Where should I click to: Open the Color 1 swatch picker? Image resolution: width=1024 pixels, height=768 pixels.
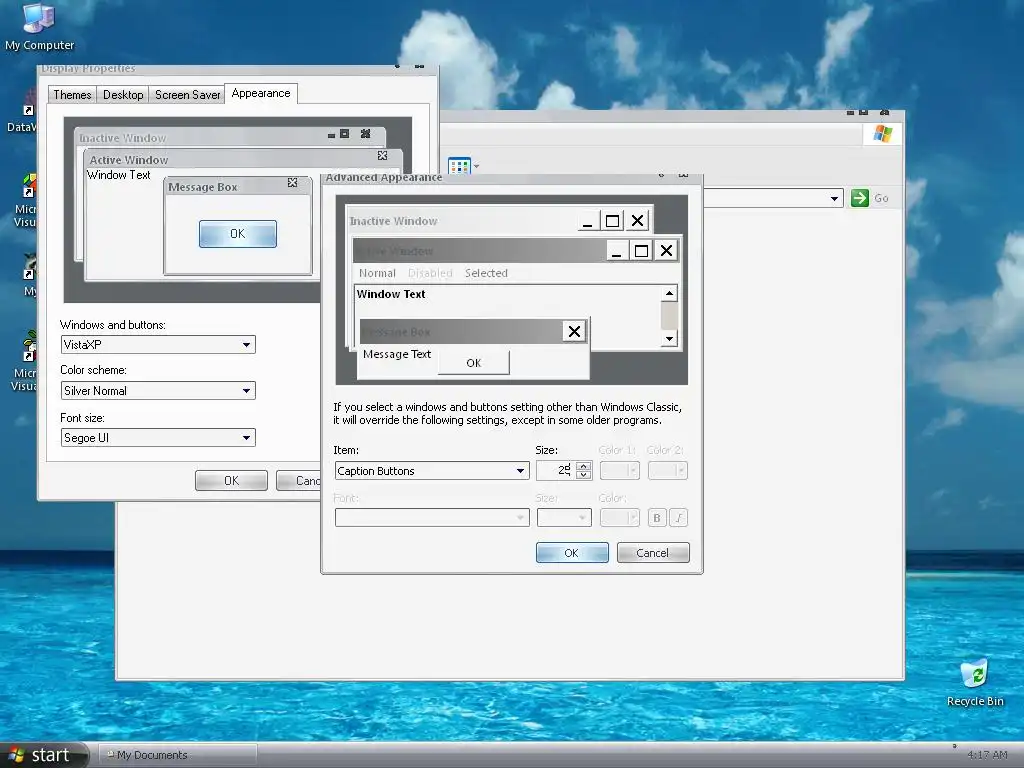[x=619, y=471]
